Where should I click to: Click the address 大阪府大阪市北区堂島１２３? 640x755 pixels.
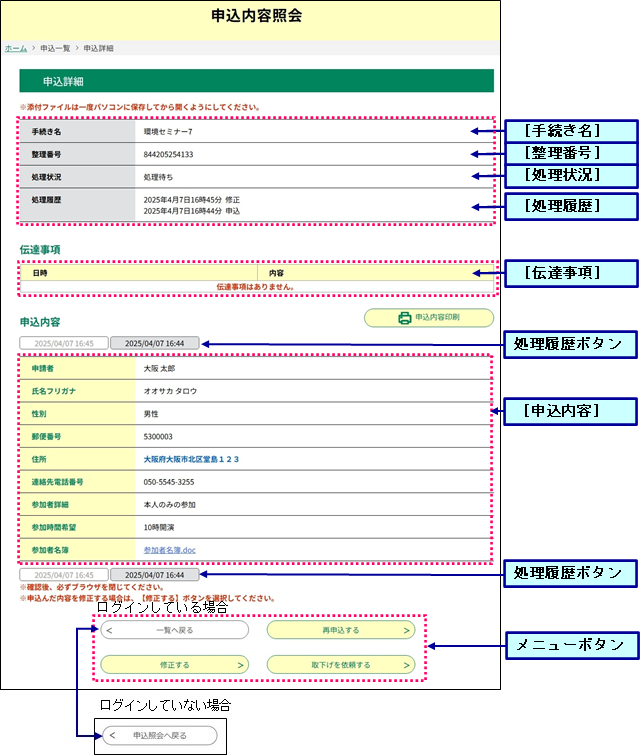[x=192, y=459]
